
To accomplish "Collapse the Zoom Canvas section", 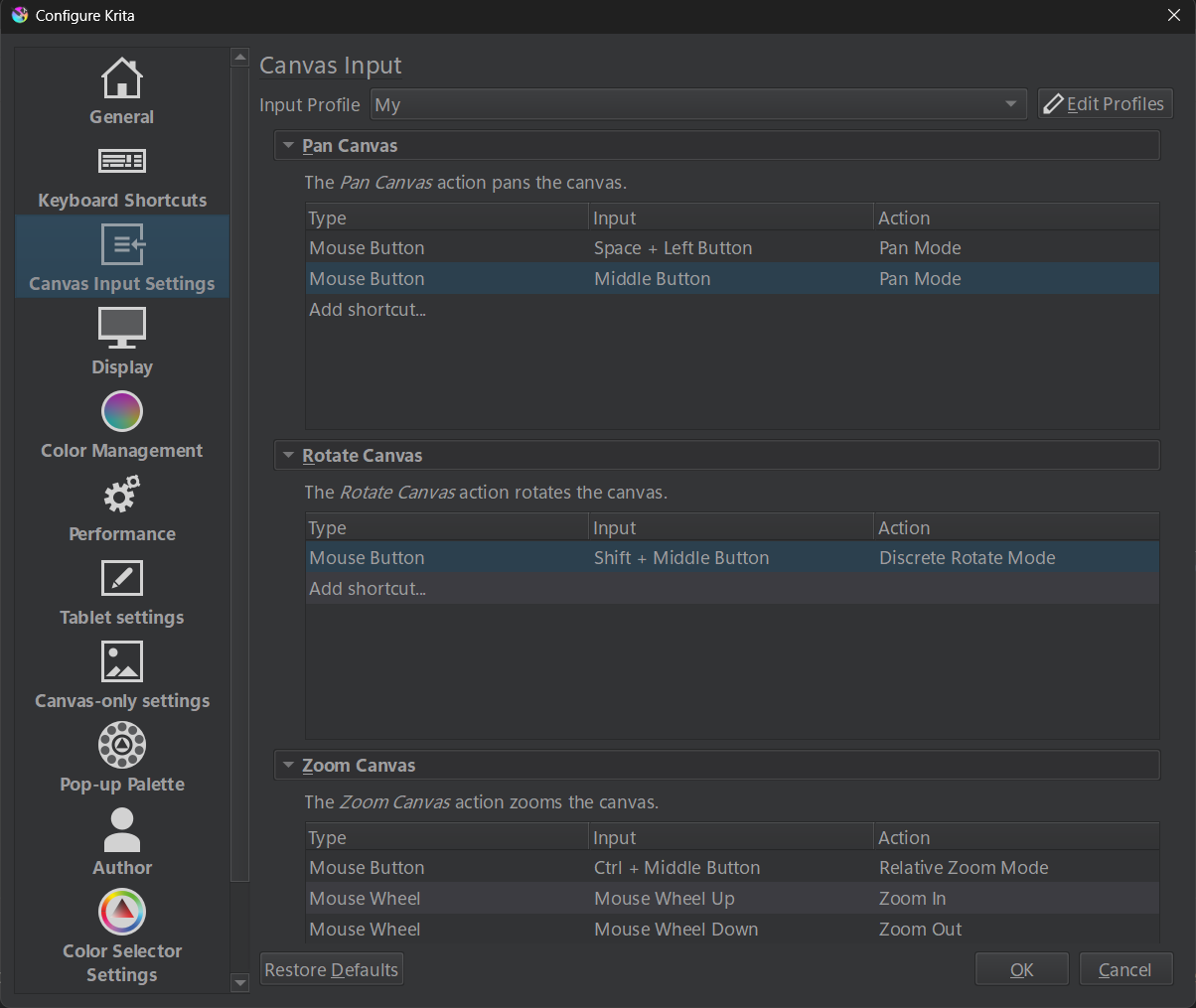I will (289, 766).
